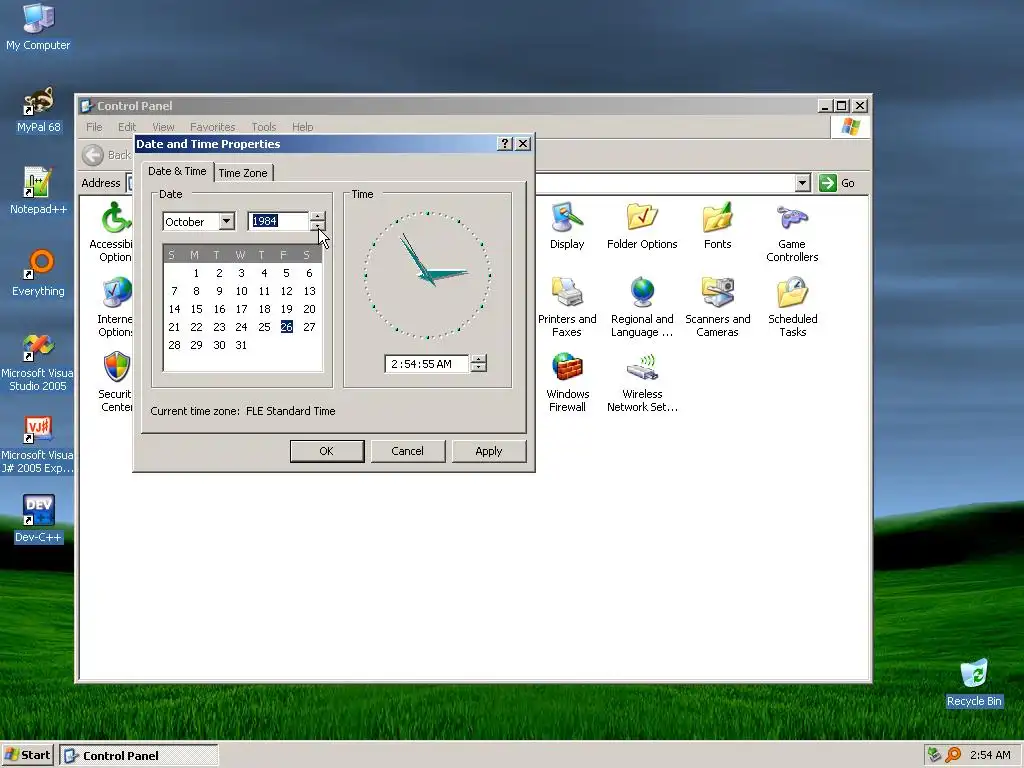Screen dimensions: 1024x768
Task: Click the taskbar clock showing 2:54 AM
Action: 990,755
